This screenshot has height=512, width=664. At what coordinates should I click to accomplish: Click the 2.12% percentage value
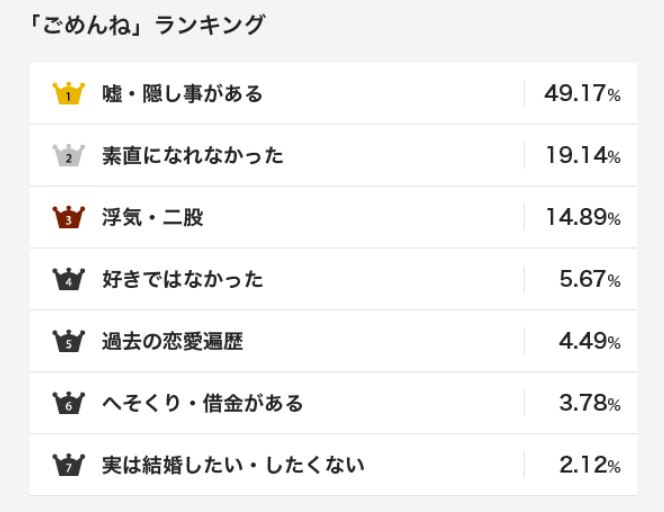tap(589, 465)
